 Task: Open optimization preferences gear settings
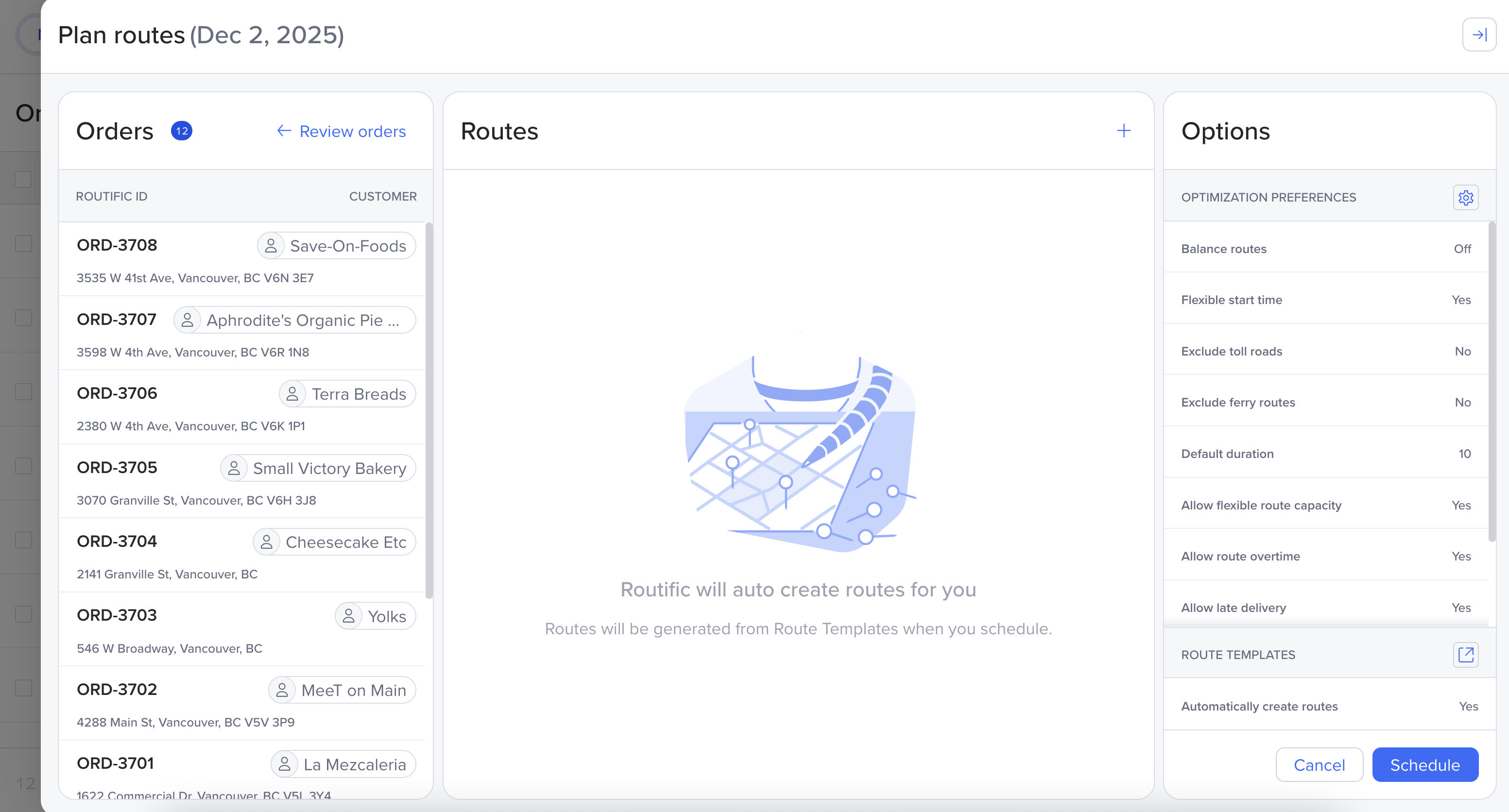(x=1465, y=197)
